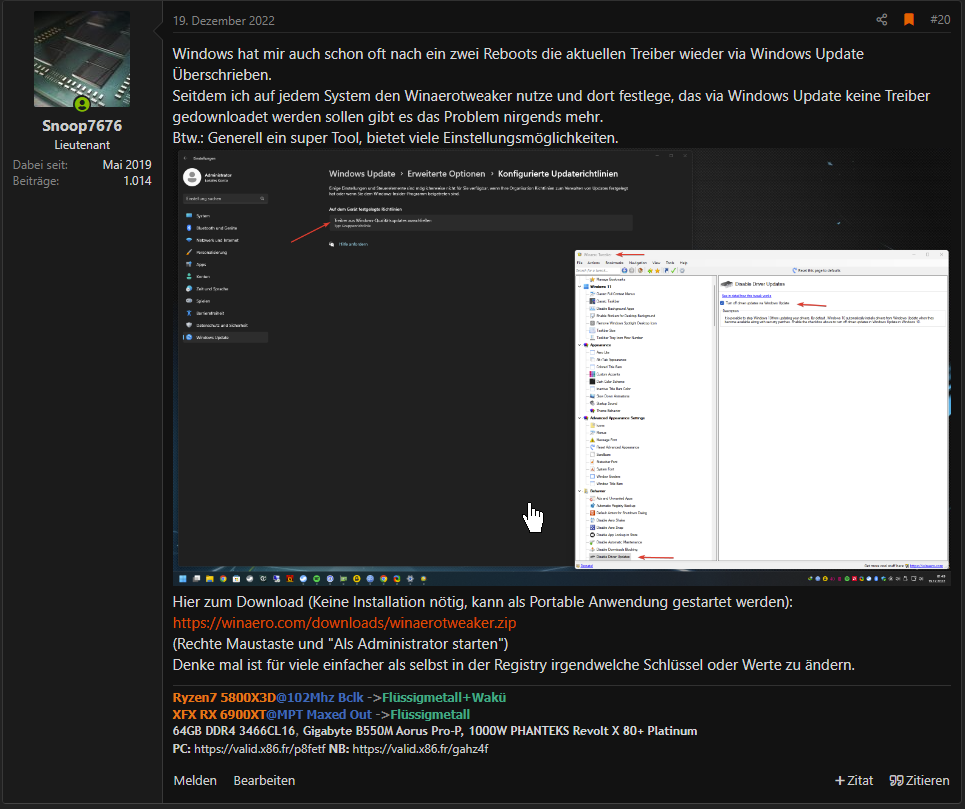Select signature text XFX RX 6900XT

click(219, 714)
